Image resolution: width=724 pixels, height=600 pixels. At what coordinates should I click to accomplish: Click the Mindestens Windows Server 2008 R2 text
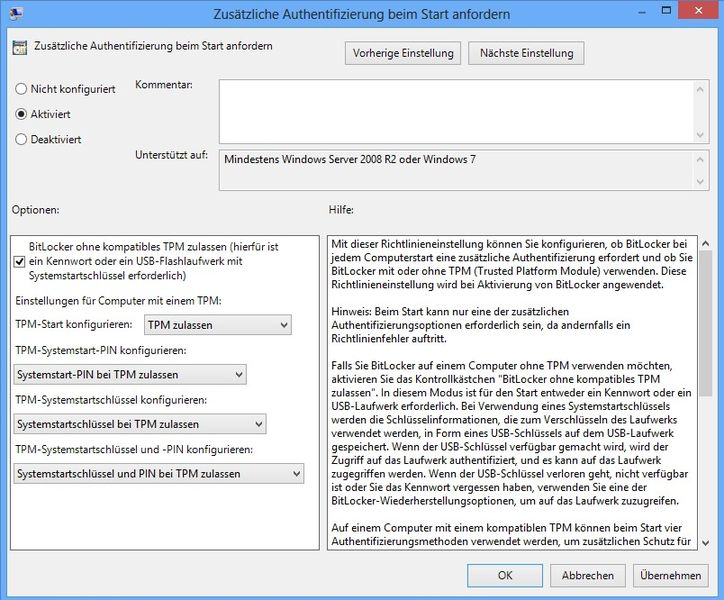coord(350,159)
